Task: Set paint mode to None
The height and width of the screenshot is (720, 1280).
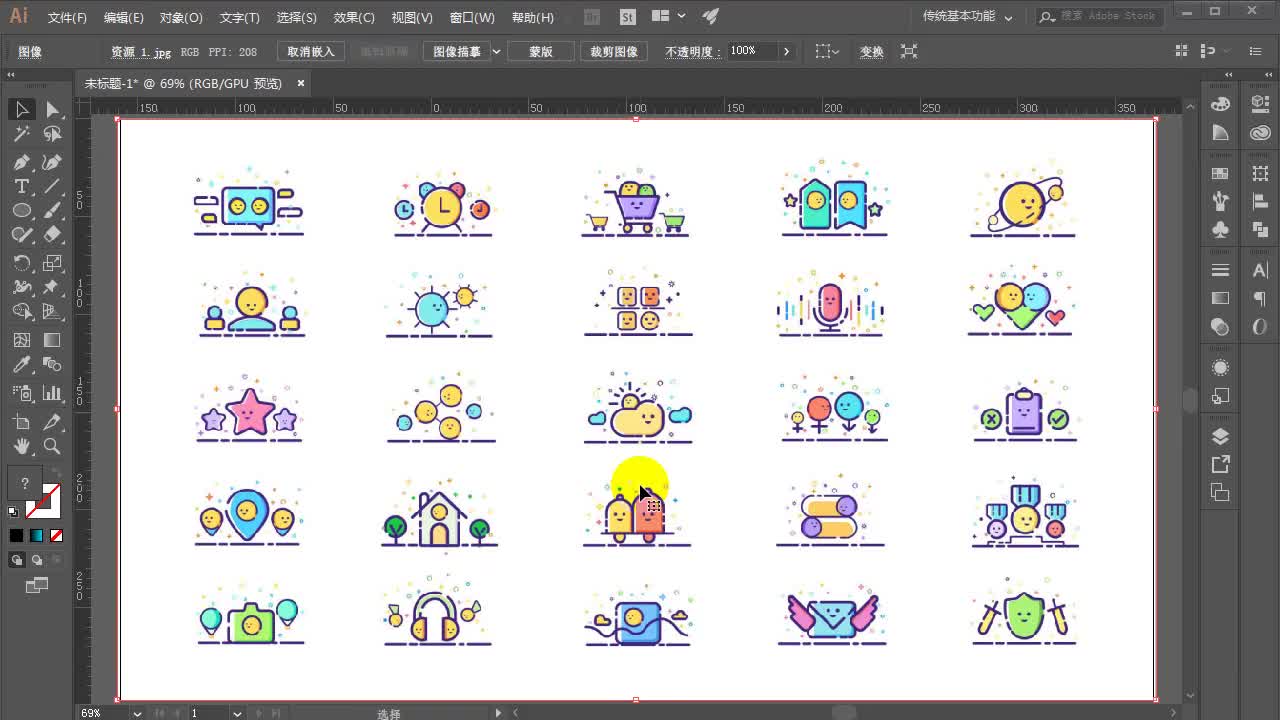Action: pos(56,536)
